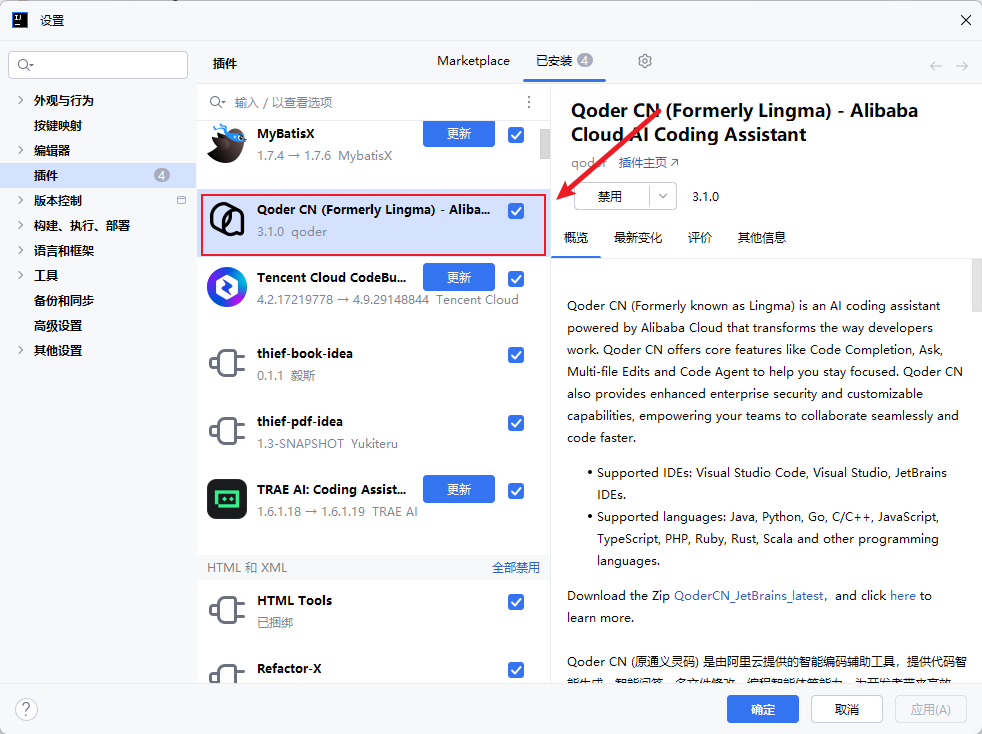The image size is (982, 734).
Task: Expand the 版本控制 settings node
Action: click(20, 200)
